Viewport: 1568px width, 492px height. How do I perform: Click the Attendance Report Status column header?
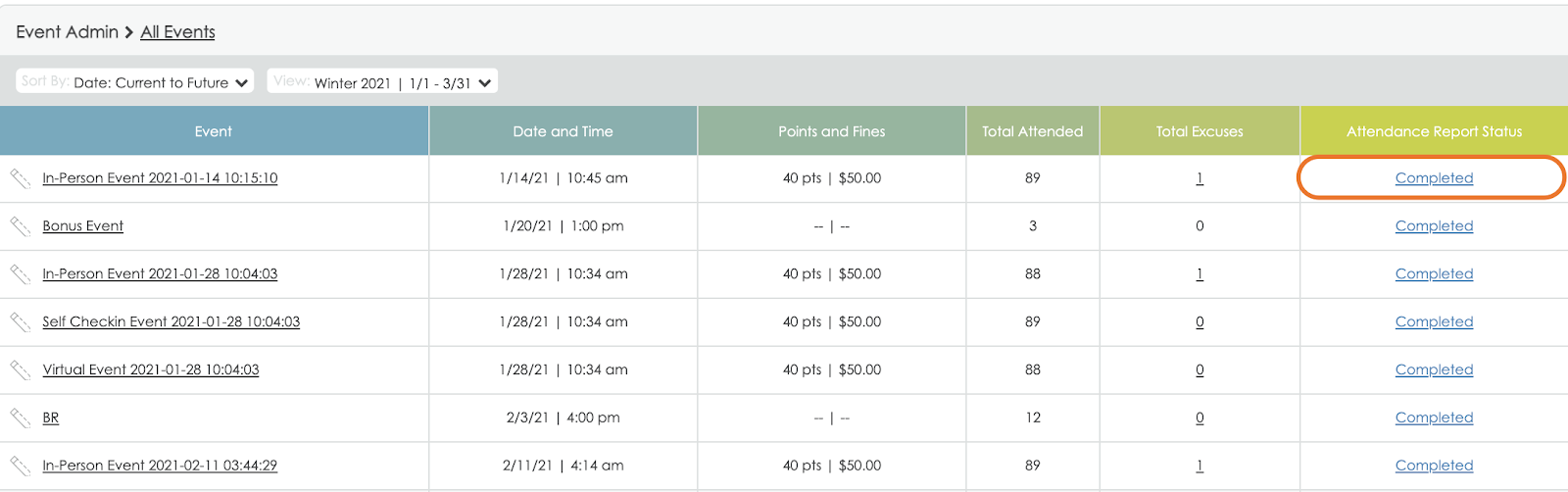(x=1434, y=131)
